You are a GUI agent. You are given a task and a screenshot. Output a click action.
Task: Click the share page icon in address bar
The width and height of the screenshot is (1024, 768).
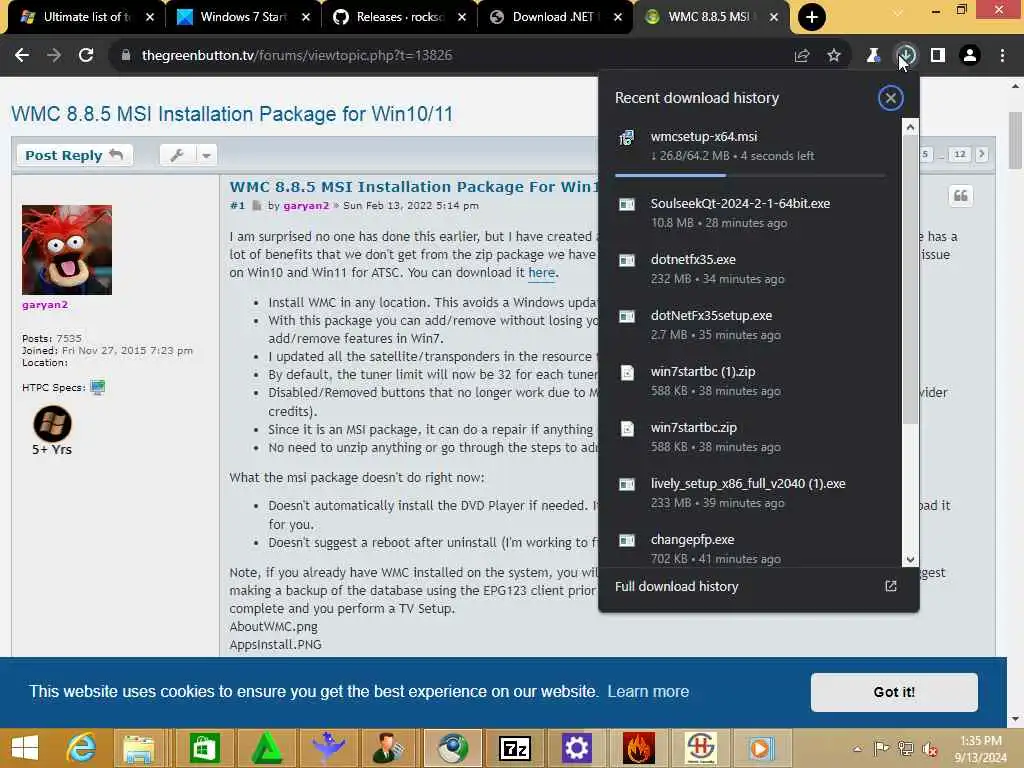(x=802, y=56)
